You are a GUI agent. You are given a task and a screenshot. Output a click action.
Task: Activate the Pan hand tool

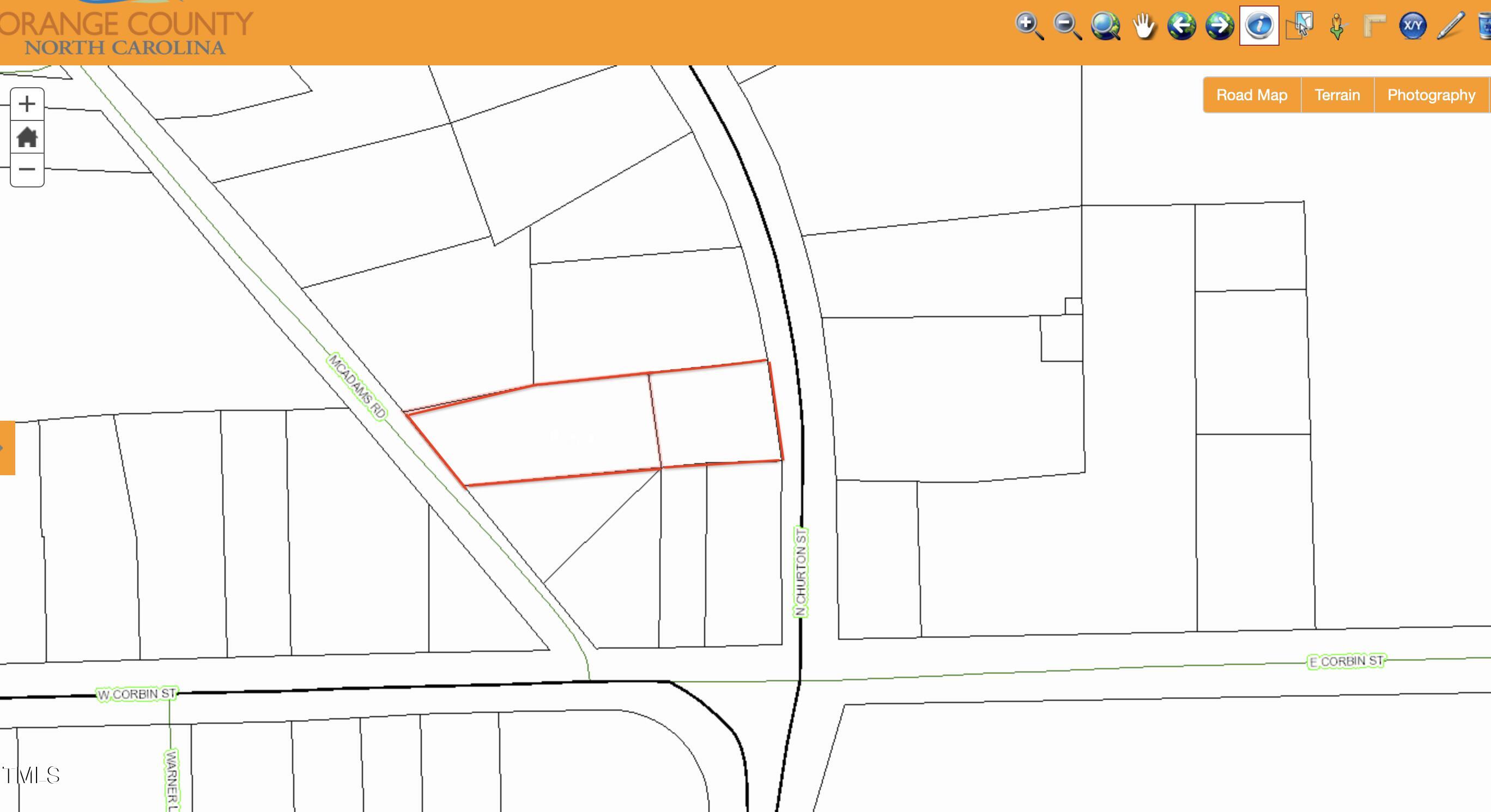coord(1143,26)
